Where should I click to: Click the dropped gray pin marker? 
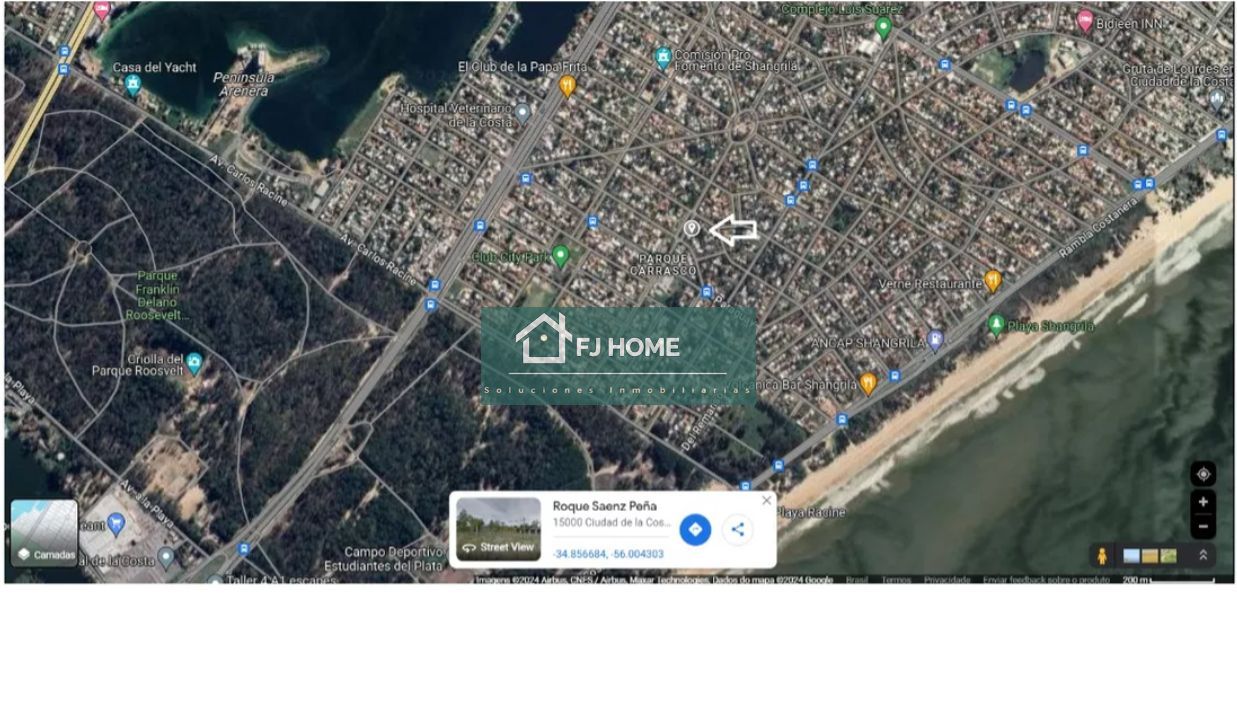[691, 229]
